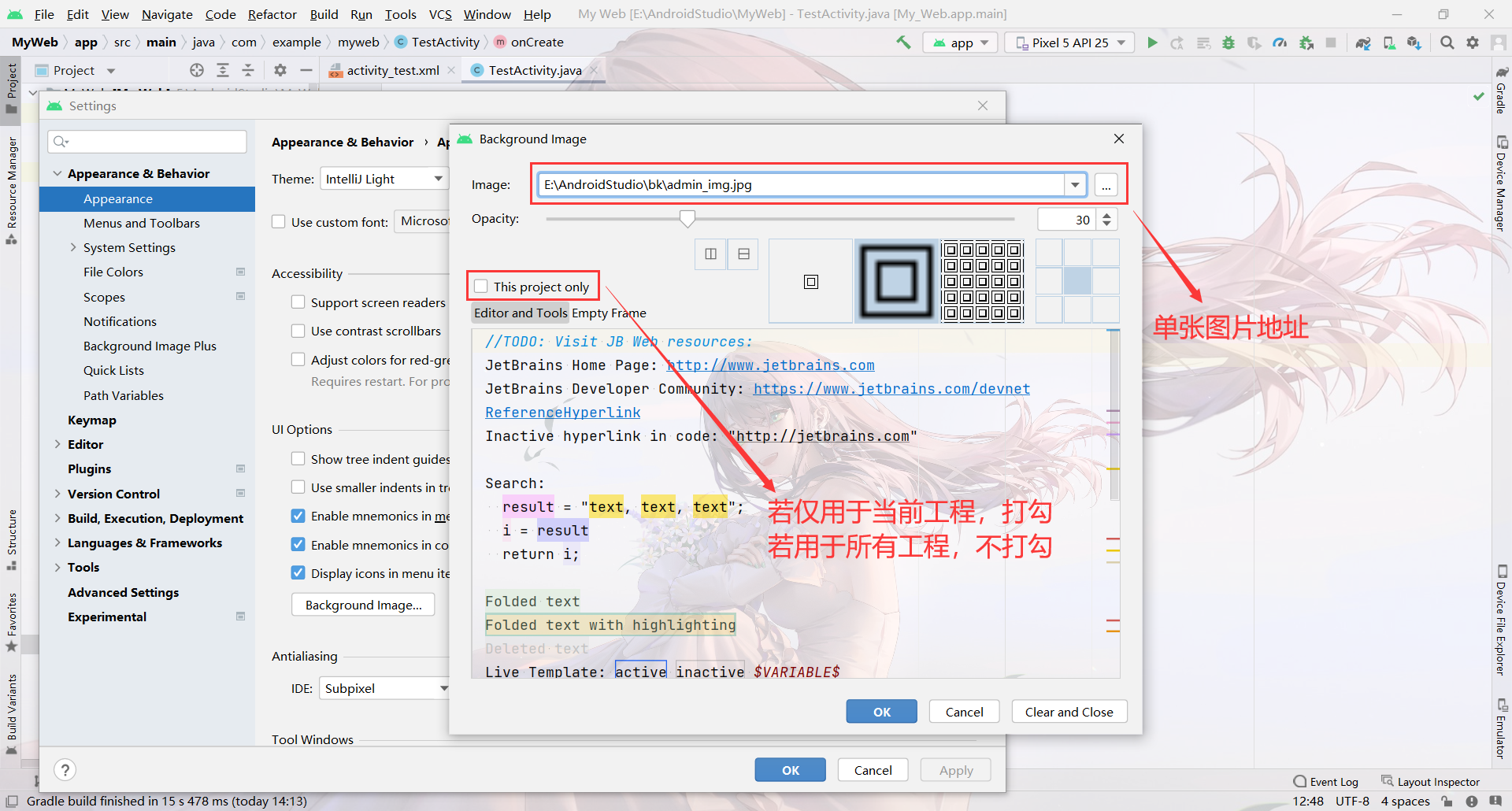Increase the opacity value with the stepper
The height and width of the screenshot is (811, 1512).
[1106, 215]
